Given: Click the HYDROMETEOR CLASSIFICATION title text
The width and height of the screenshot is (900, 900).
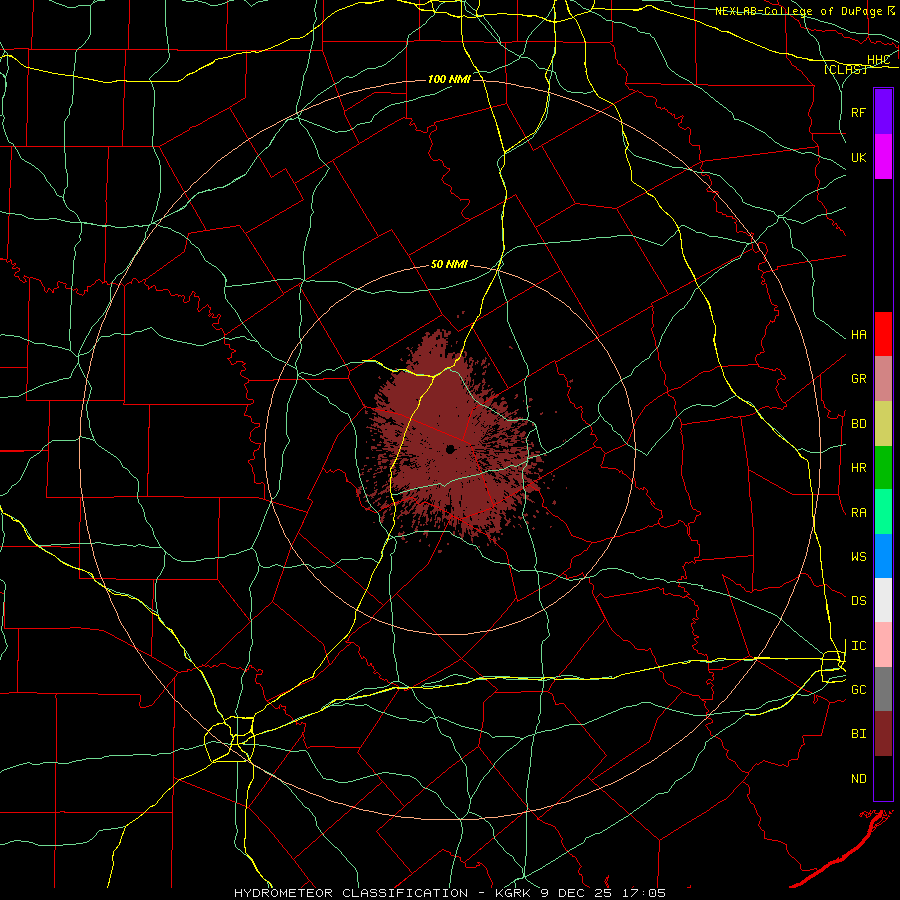Looking at the screenshot, I should pyautogui.click(x=351, y=893).
